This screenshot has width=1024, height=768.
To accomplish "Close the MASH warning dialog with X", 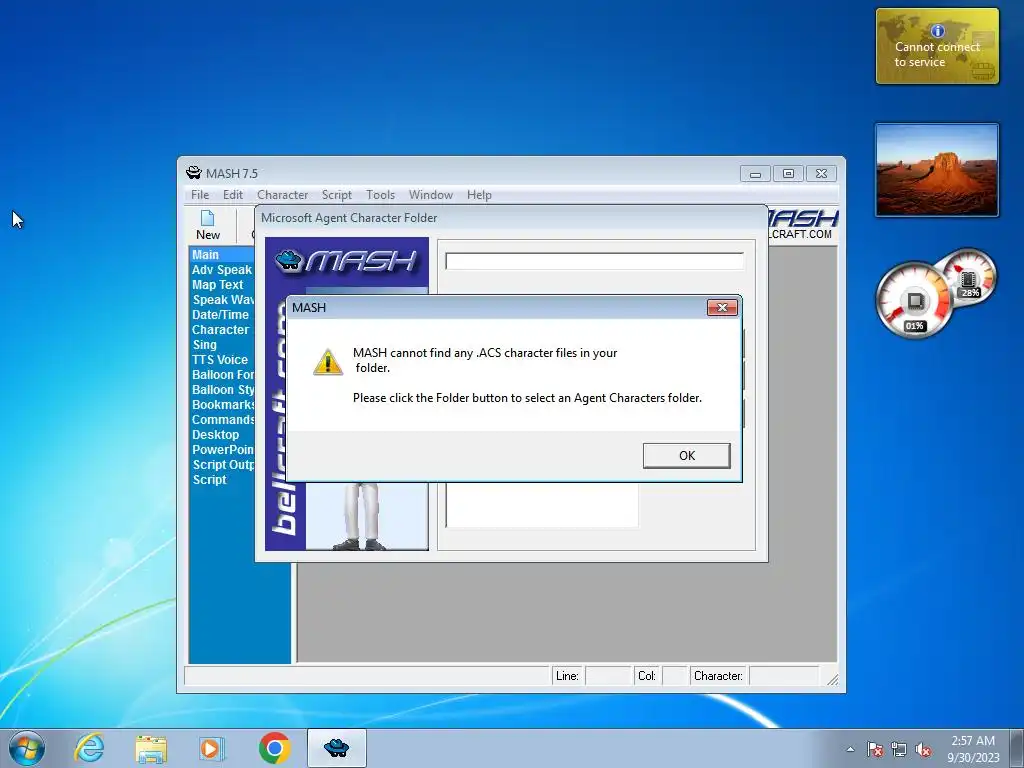I will (x=722, y=308).
